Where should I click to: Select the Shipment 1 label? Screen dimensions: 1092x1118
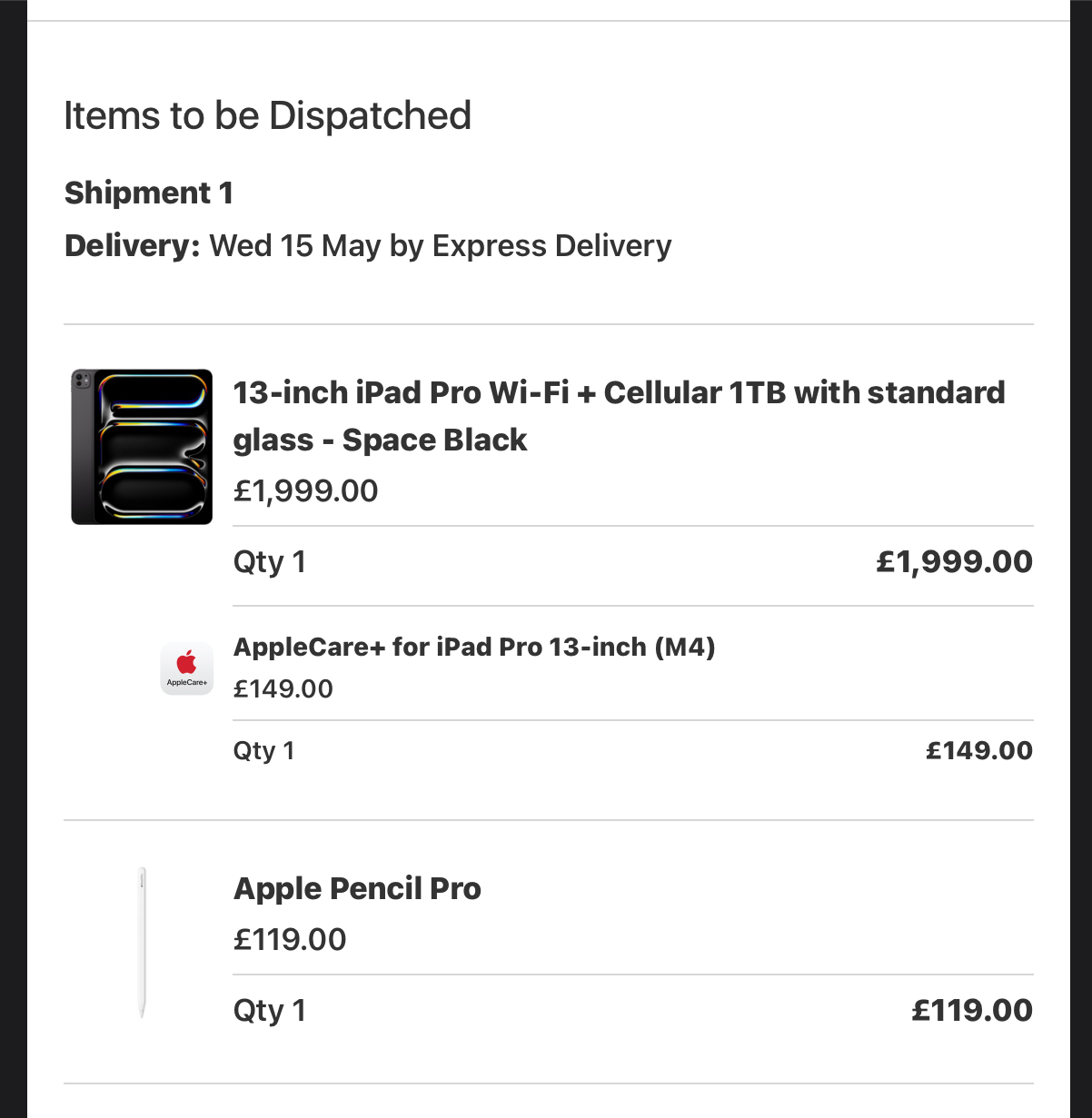[149, 193]
